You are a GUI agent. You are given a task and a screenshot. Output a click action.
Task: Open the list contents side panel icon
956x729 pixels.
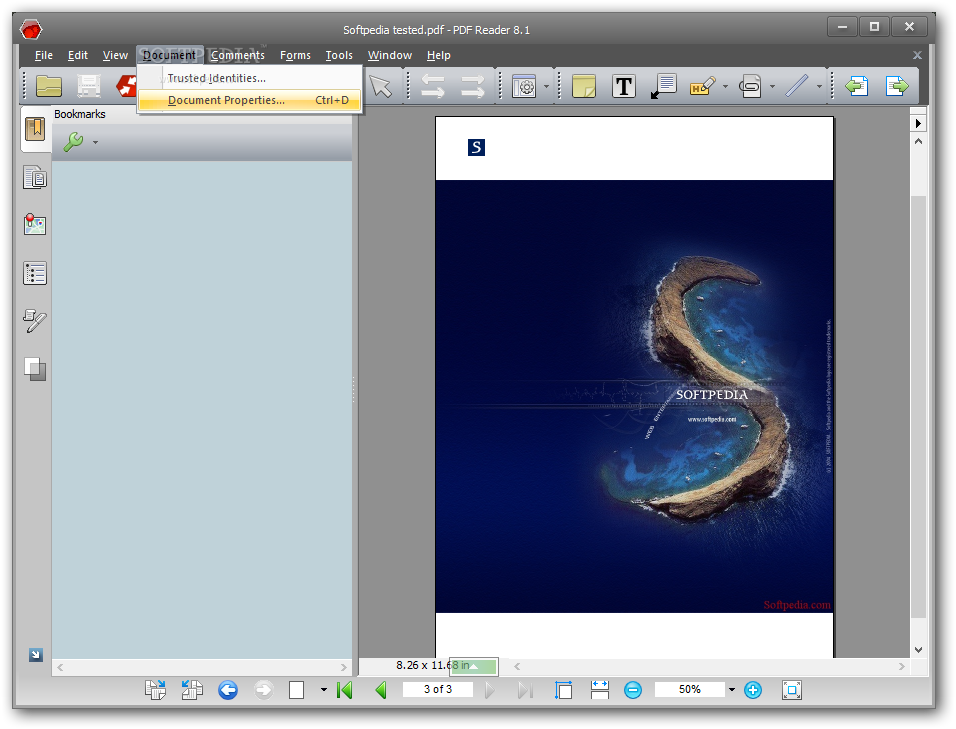click(x=35, y=273)
